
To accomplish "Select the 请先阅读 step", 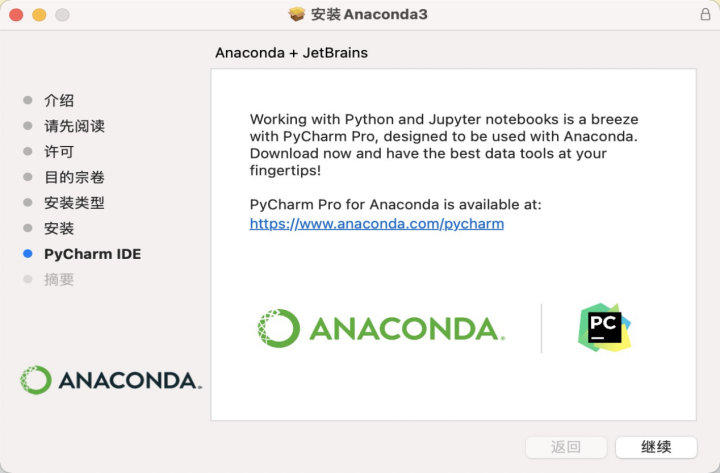I will [74, 126].
